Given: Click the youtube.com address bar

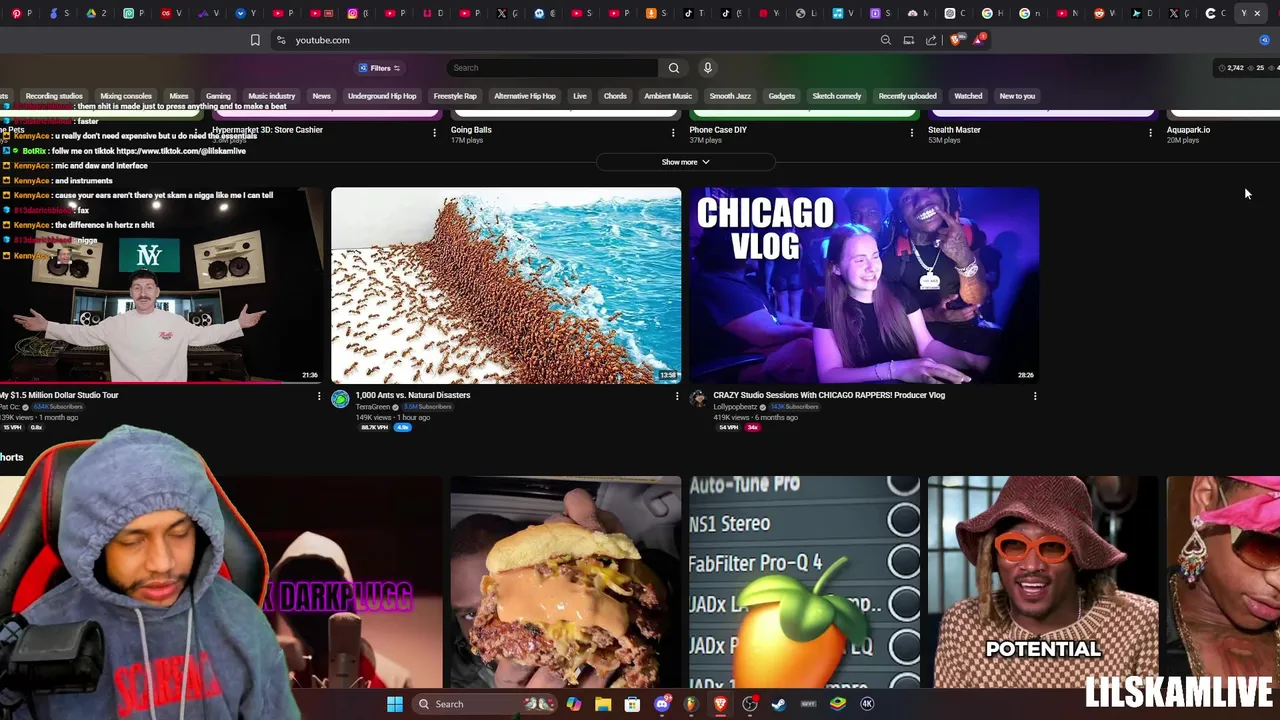Looking at the screenshot, I should [x=580, y=40].
